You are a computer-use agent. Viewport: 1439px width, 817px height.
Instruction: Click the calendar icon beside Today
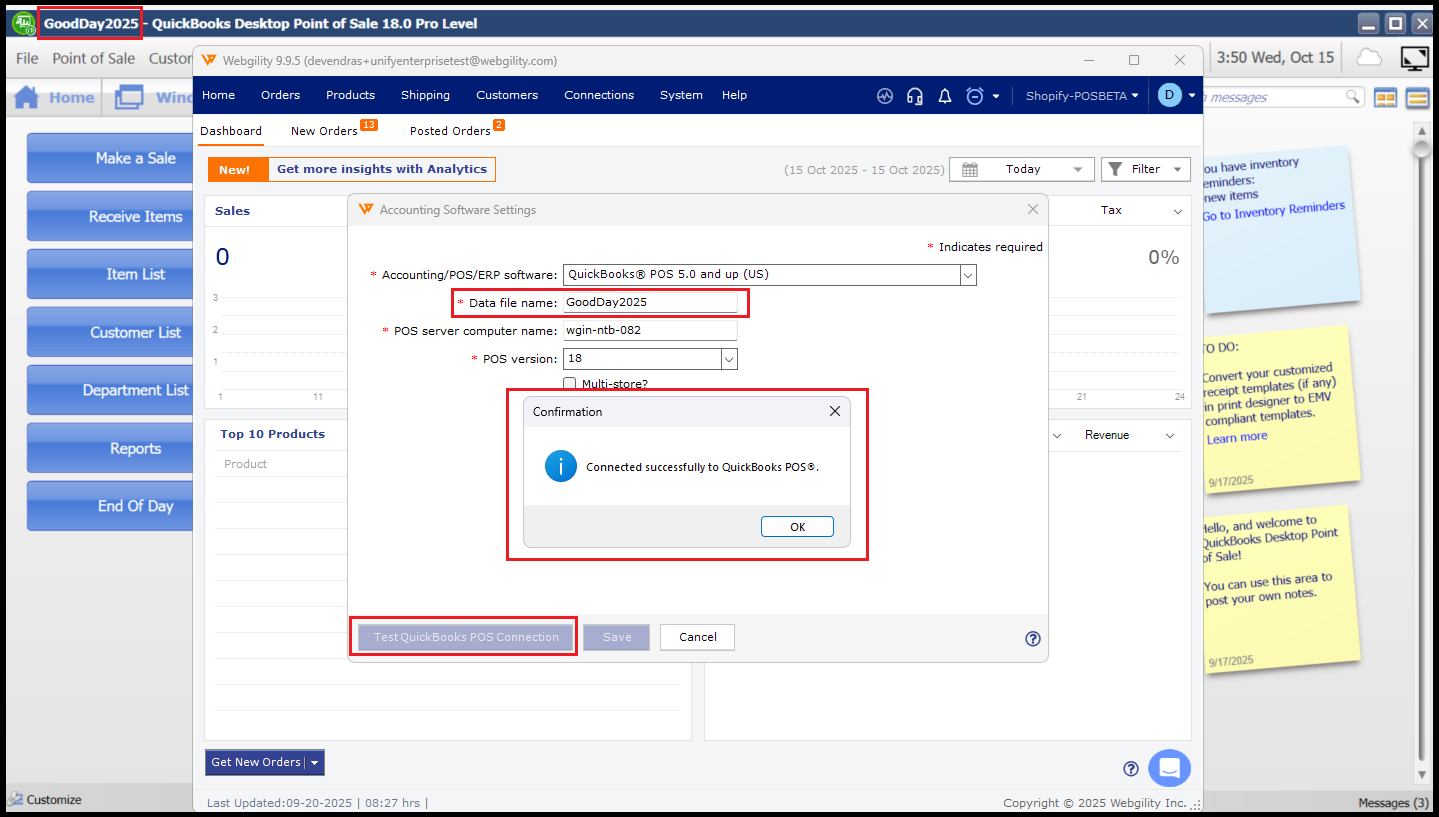[x=969, y=170]
